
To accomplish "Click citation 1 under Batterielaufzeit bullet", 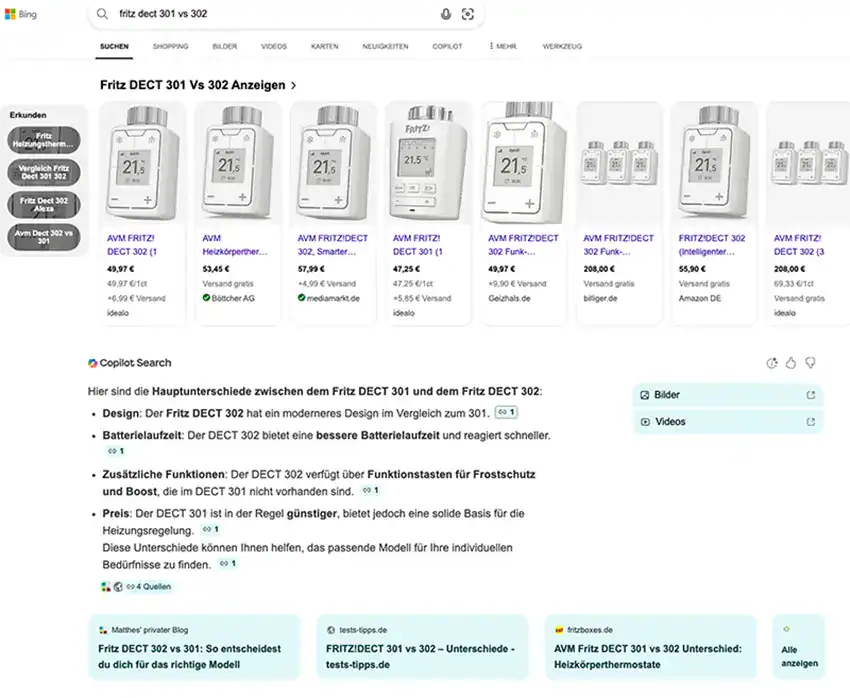I will pos(115,451).
